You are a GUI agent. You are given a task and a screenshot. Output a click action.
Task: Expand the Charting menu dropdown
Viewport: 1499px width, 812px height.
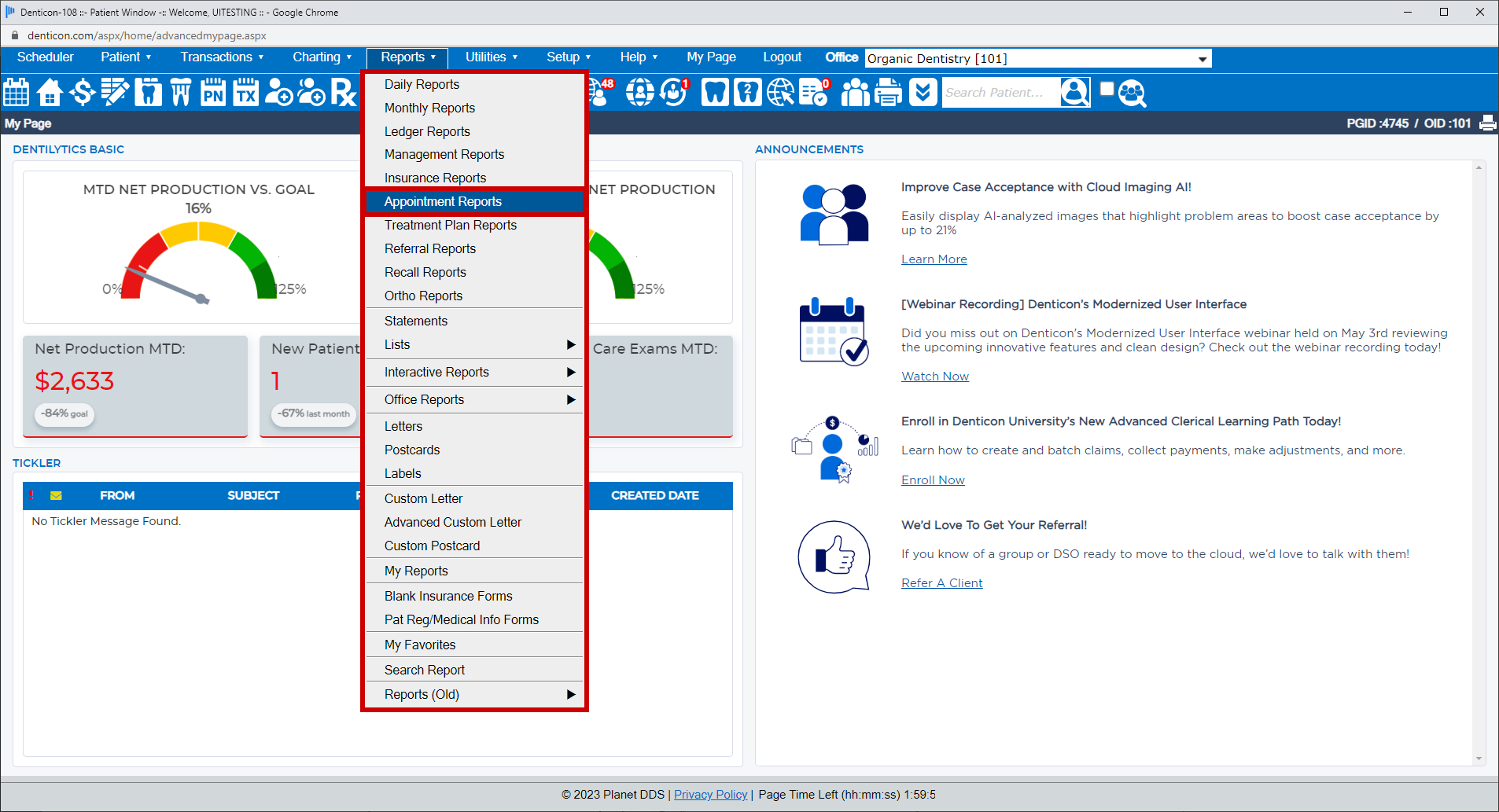click(322, 57)
